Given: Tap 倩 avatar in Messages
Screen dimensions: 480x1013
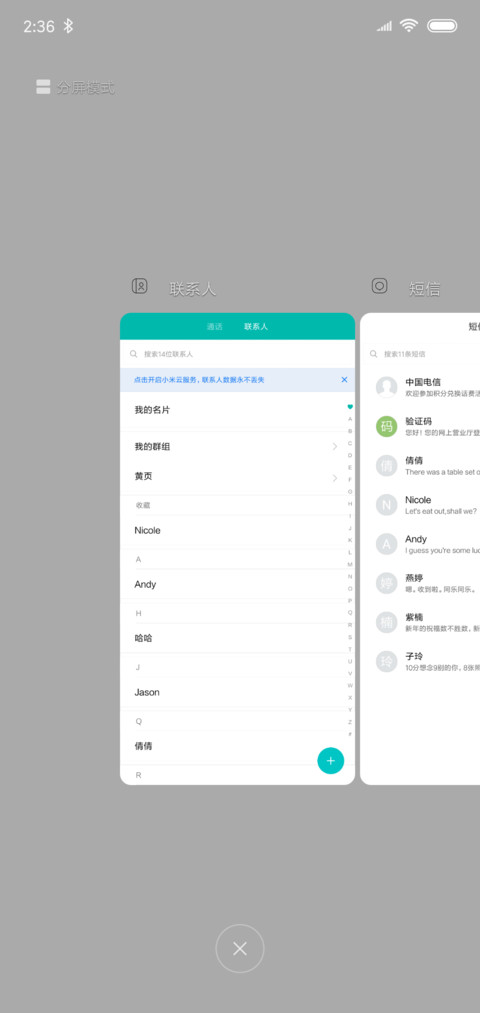Looking at the screenshot, I should tap(386, 466).
